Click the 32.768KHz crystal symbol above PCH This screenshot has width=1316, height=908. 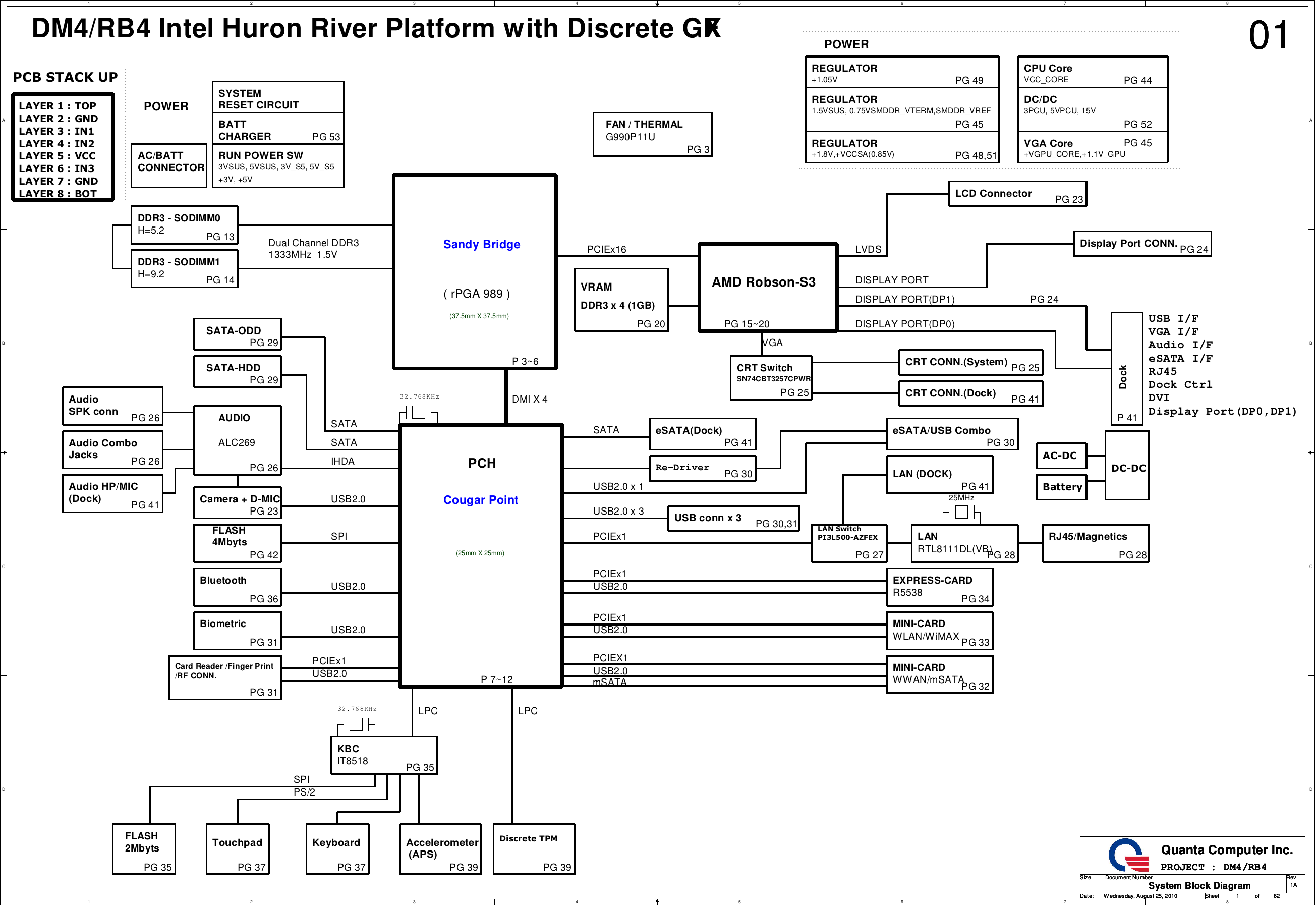click(x=419, y=413)
